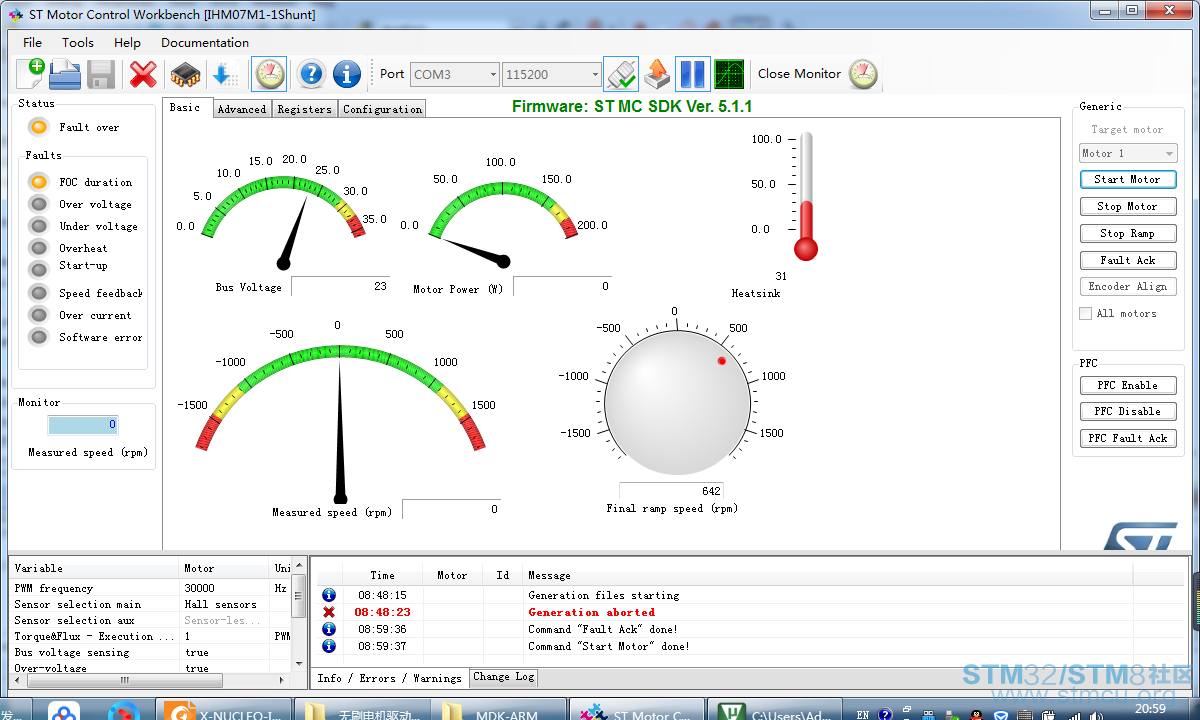Tick the All motors checkbox
Screen dimensions: 1200x720
1085,313
